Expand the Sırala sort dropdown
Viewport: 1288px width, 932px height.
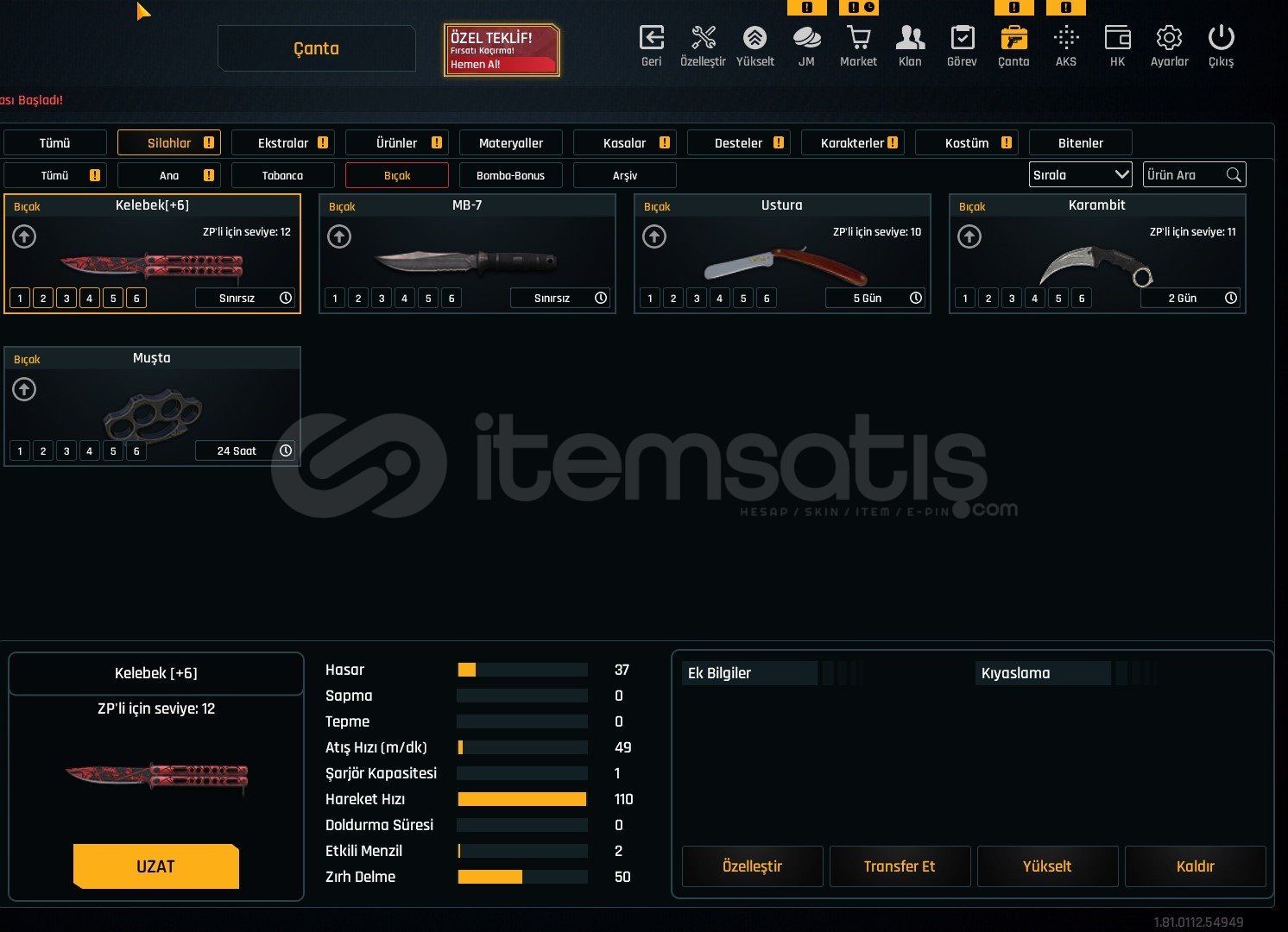(x=1080, y=175)
